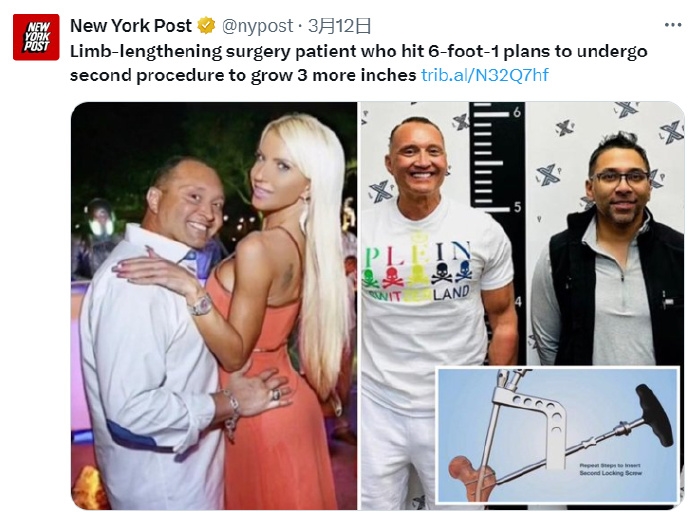
Task: Click the "New York Post" display name
Action: pos(131,26)
